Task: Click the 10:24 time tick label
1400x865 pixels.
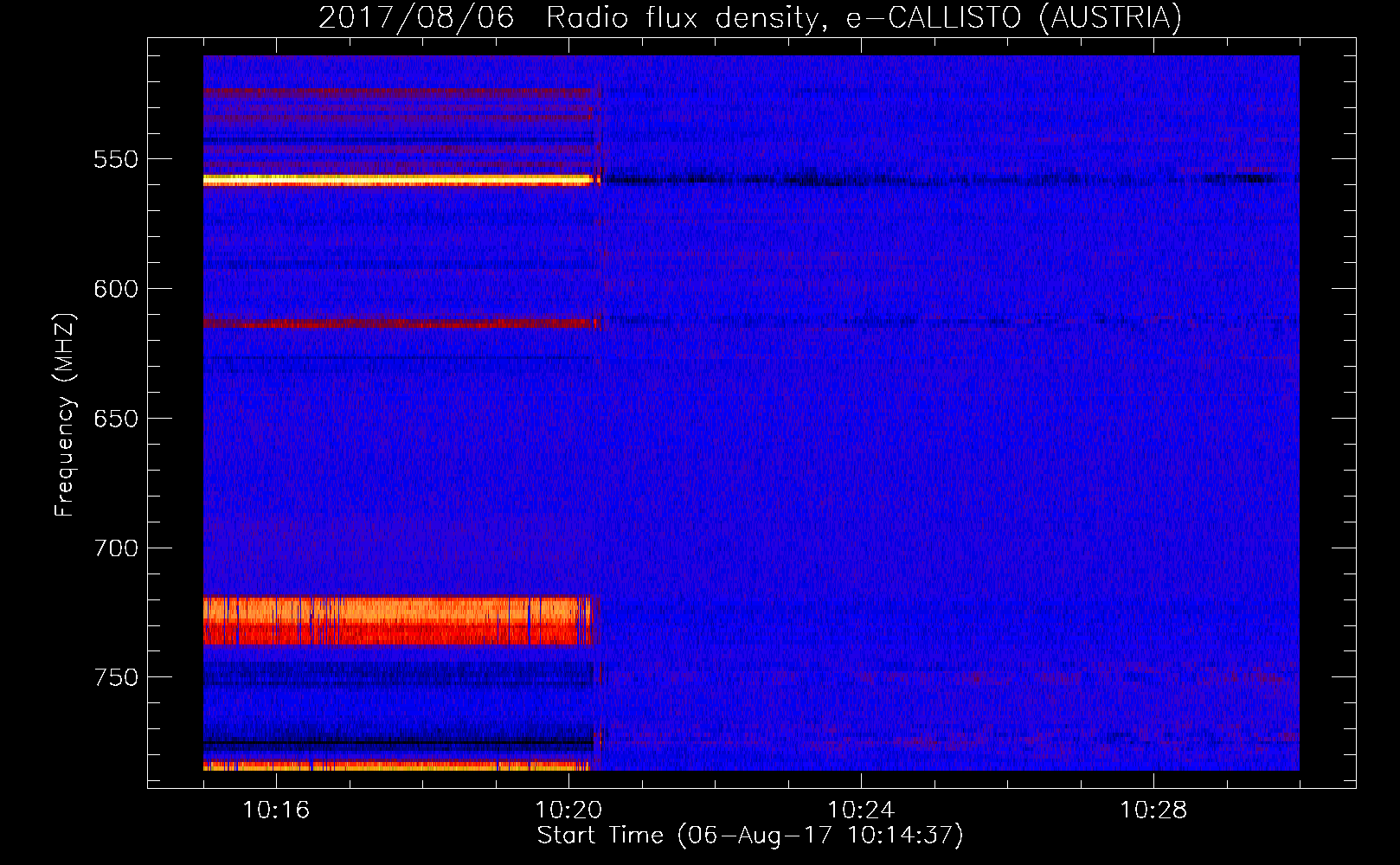Action: tap(861, 811)
